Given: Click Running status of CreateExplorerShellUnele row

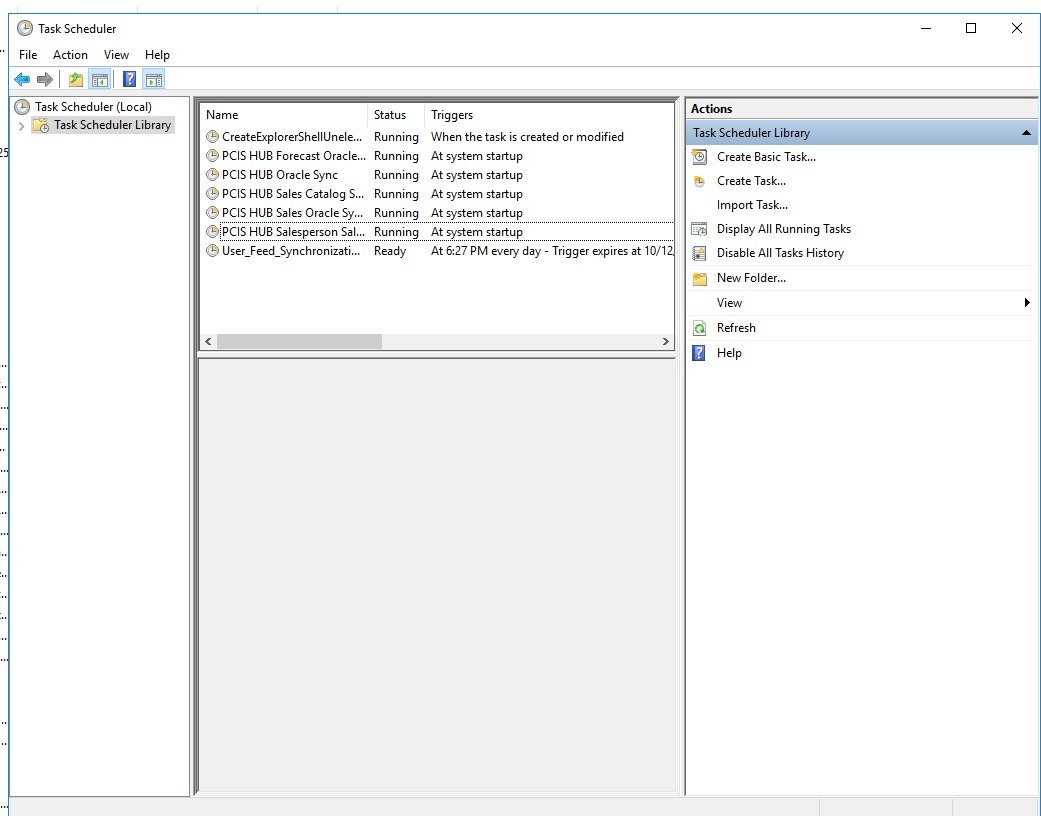Looking at the screenshot, I should pos(396,137).
